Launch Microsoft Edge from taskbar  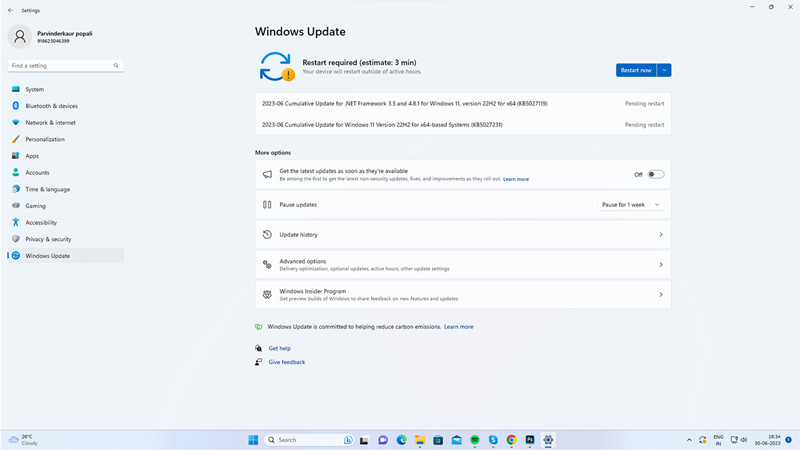[x=402, y=440]
